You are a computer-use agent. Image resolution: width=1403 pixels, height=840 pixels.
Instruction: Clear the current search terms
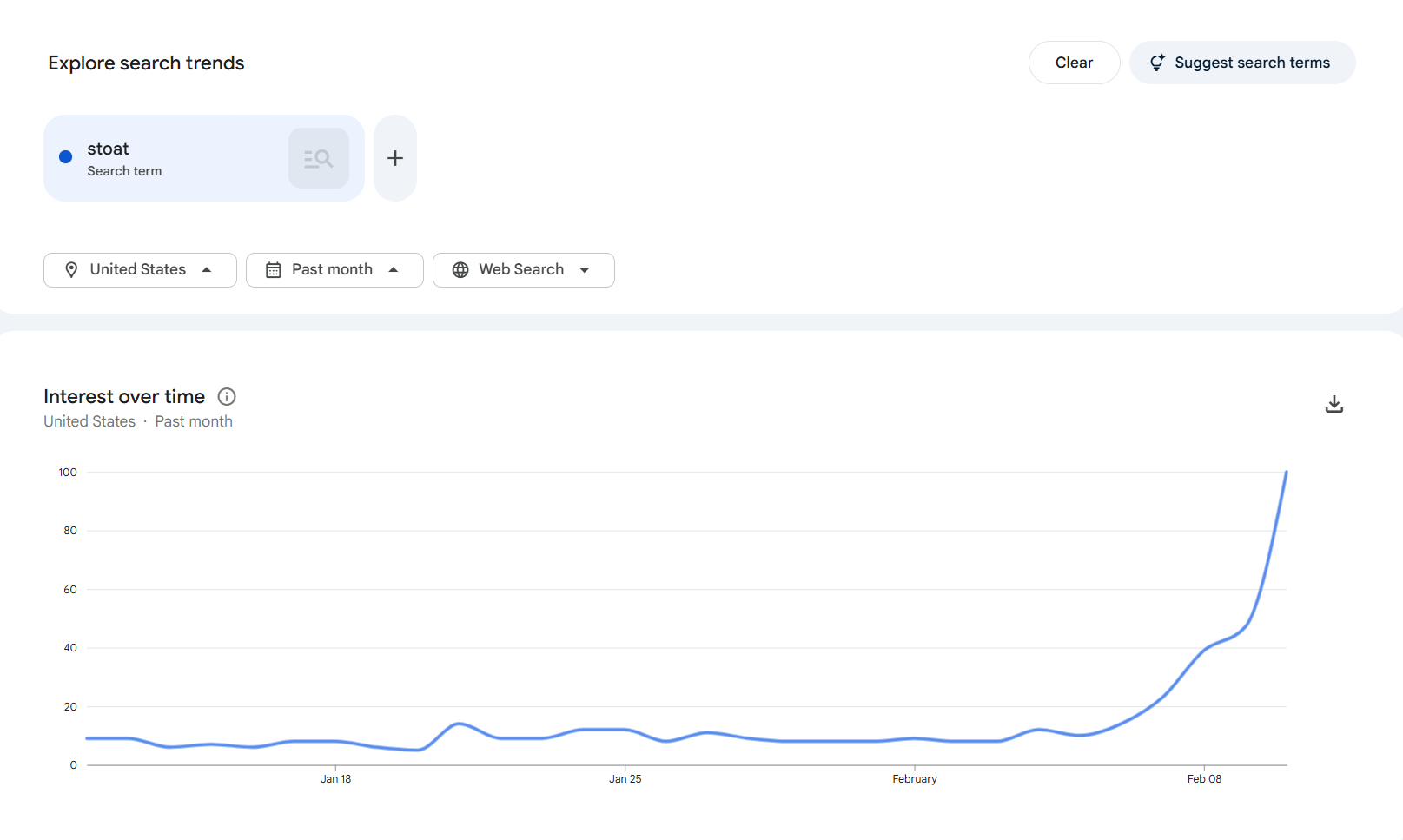pos(1074,62)
